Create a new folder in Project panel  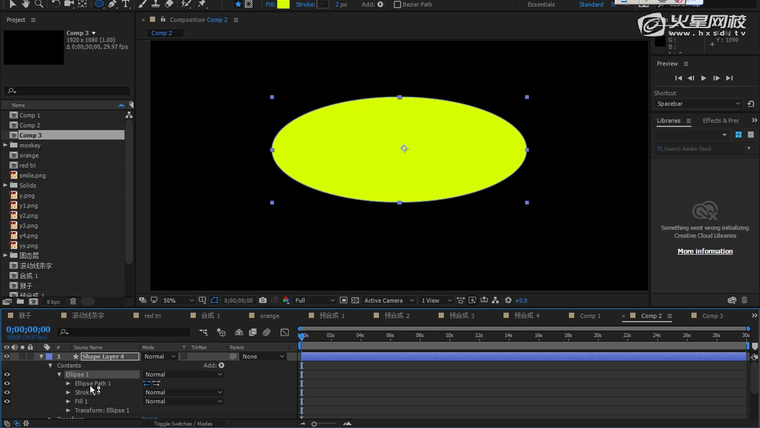click(x=20, y=301)
